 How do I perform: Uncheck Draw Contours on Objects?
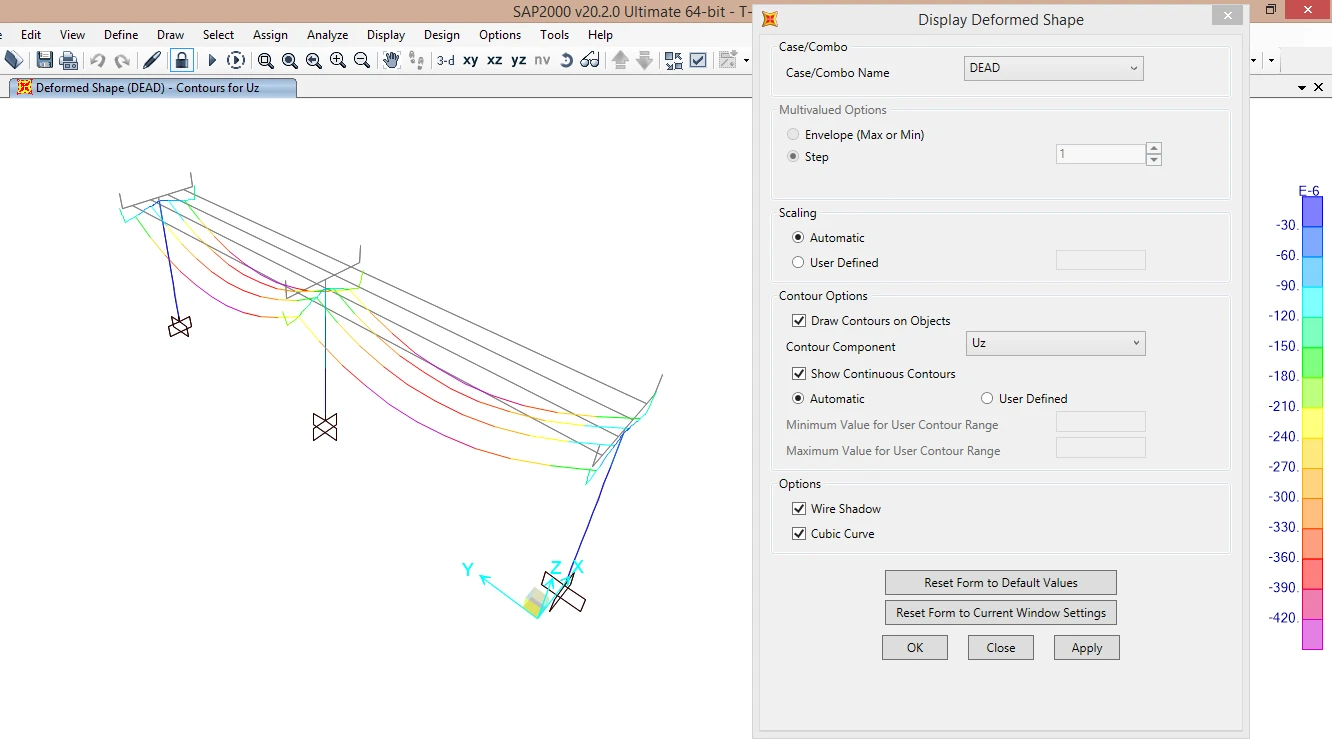point(799,321)
